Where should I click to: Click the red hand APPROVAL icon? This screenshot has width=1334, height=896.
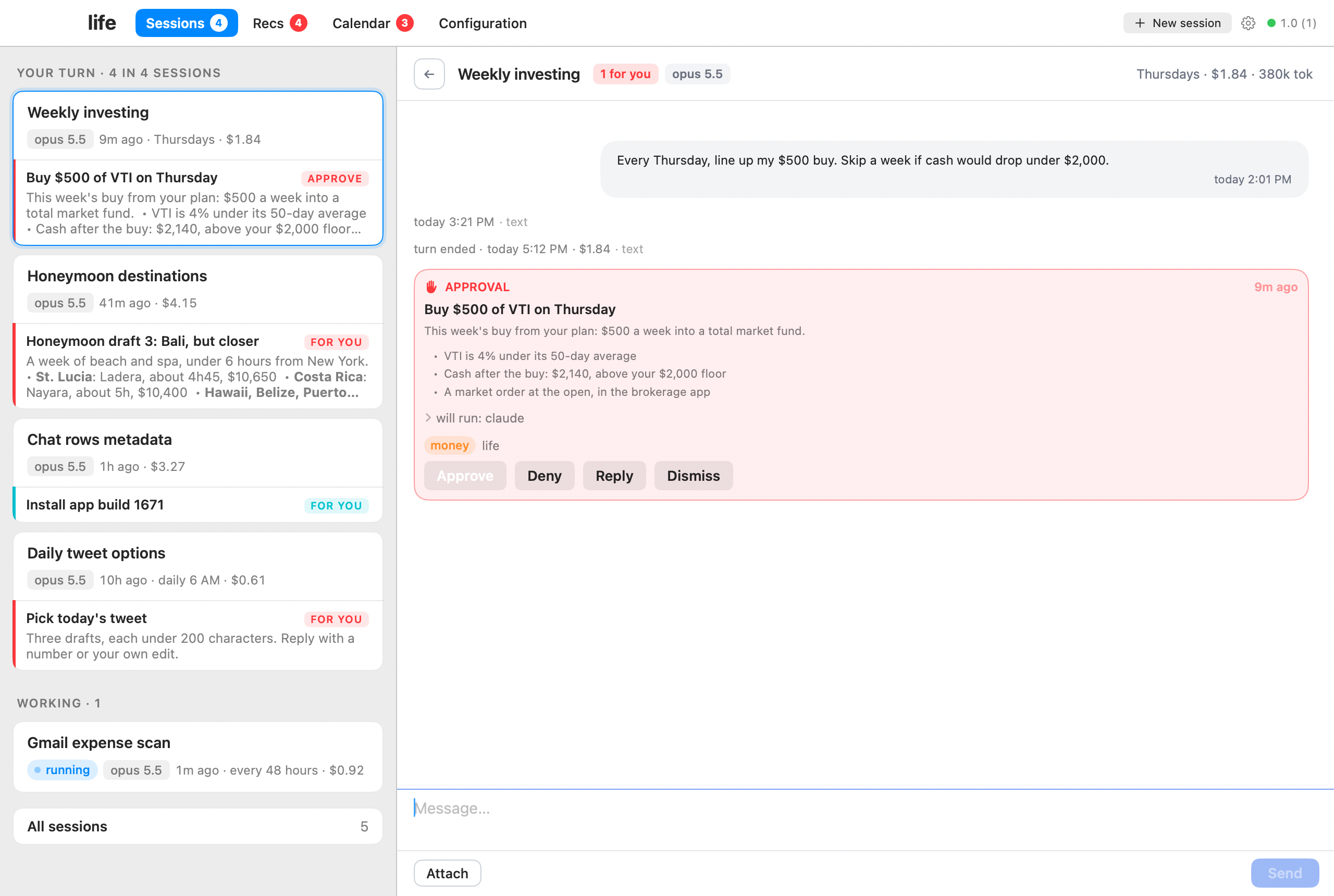click(431, 287)
